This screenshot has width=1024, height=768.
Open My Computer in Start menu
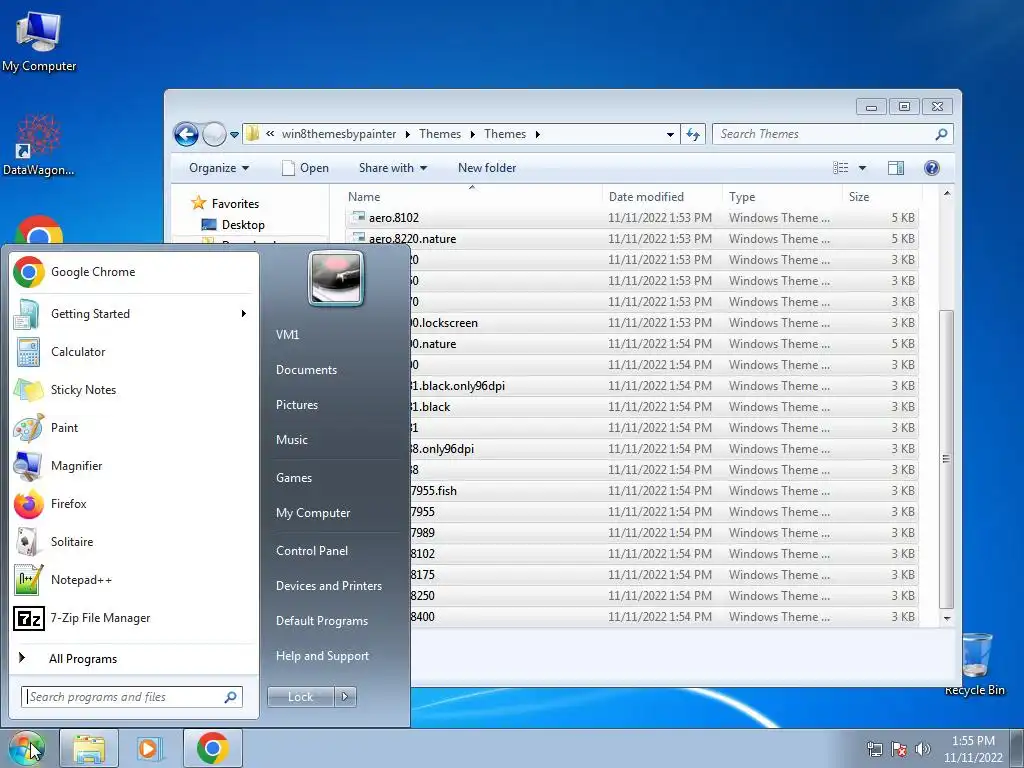tap(313, 513)
